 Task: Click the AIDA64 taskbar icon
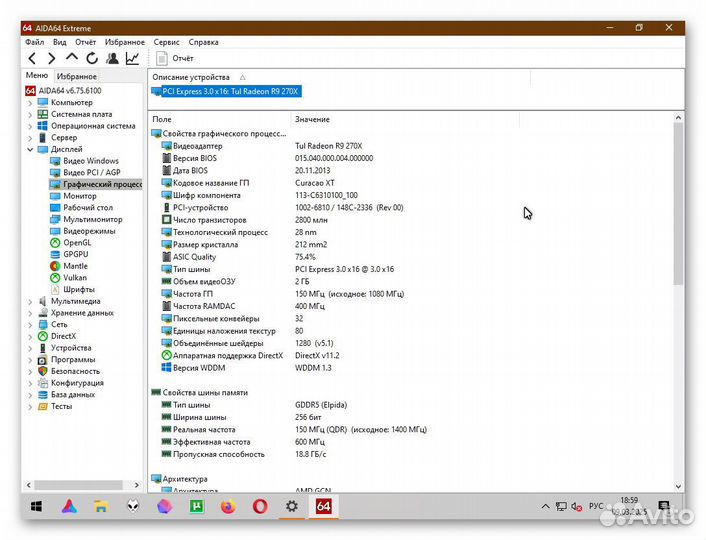[x=323, y=506]
